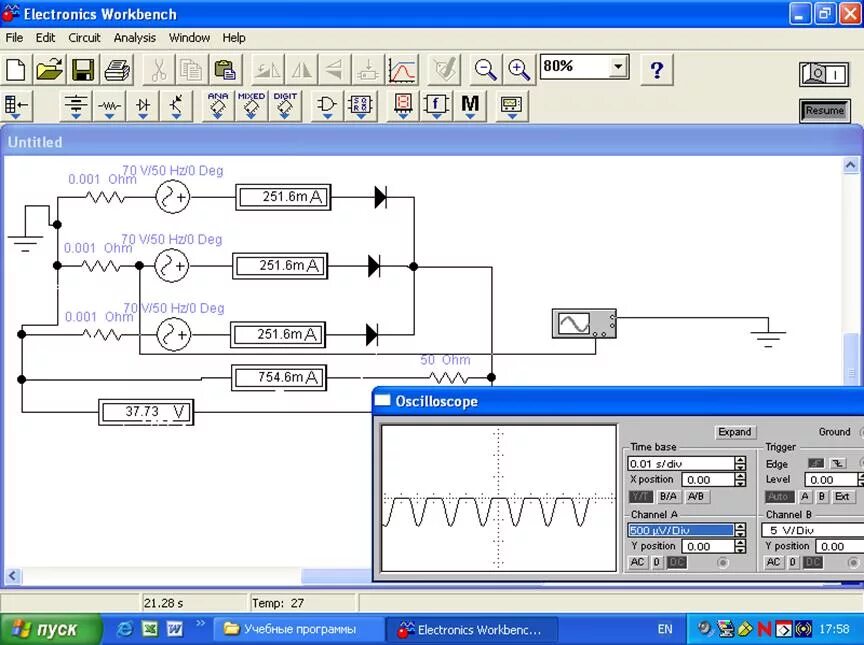Print the circuit using printer icon
The width and height of the screenshot is (864, 645).
117,70
